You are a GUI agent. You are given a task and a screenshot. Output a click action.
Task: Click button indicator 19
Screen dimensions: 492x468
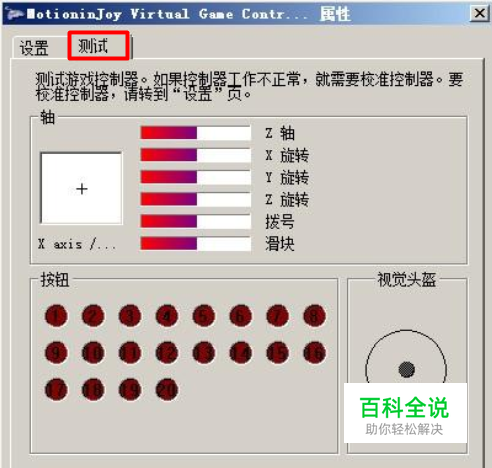[x=130, y=390]
